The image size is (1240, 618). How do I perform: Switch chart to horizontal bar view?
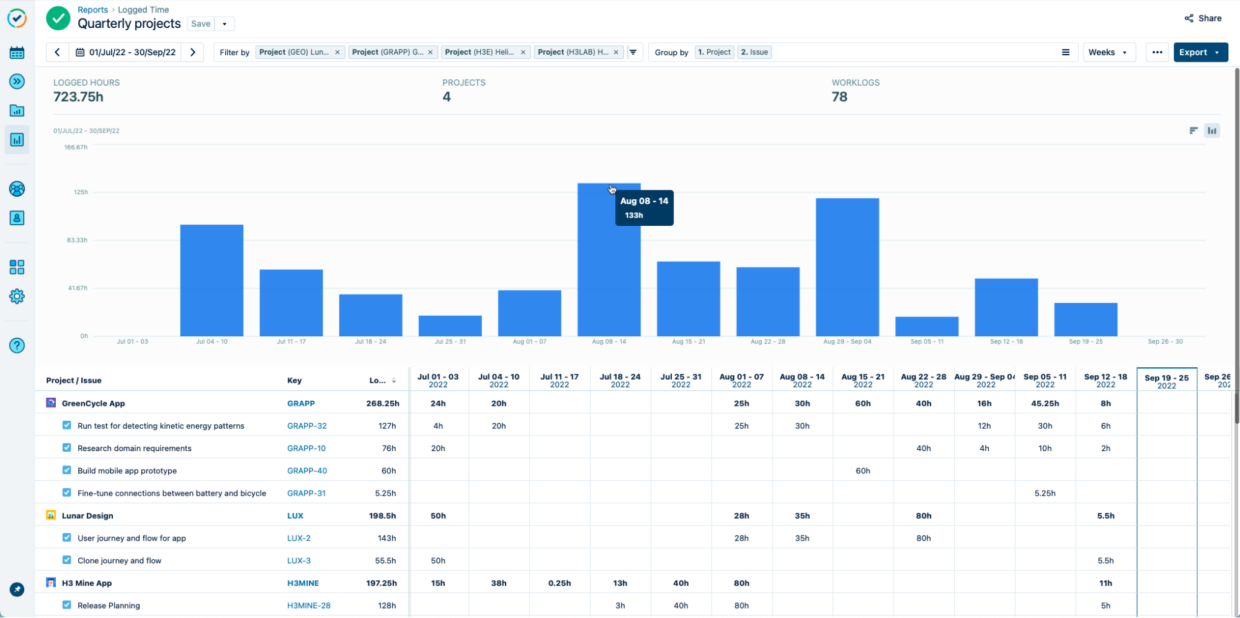pyautogui.click(x=1193, y=130)
